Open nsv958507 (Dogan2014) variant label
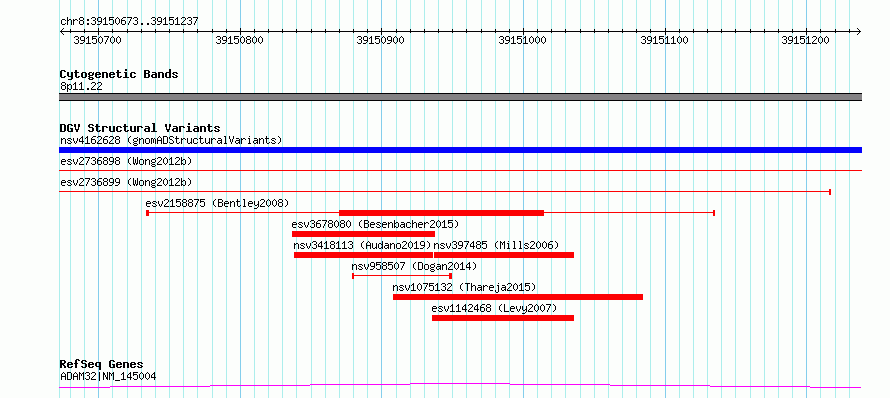The width and height of the screenshot is (890, 398). (414, 266)
